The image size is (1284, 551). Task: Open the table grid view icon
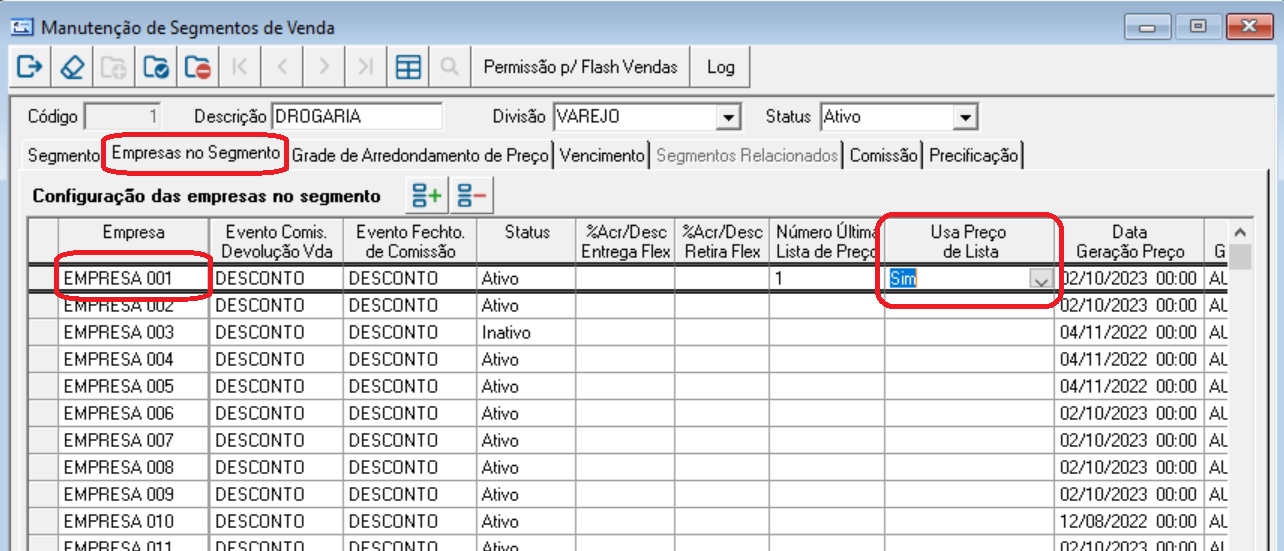point(408,67)
